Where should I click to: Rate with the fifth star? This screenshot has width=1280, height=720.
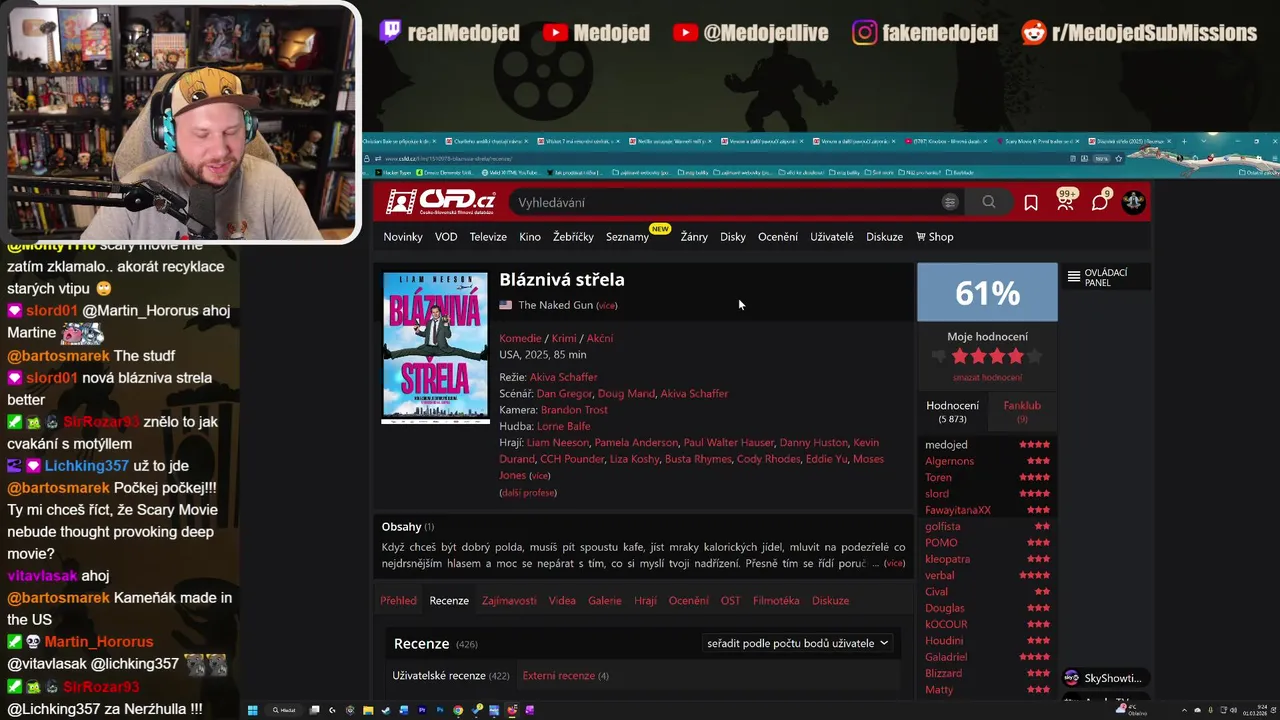coord(1034,356)
